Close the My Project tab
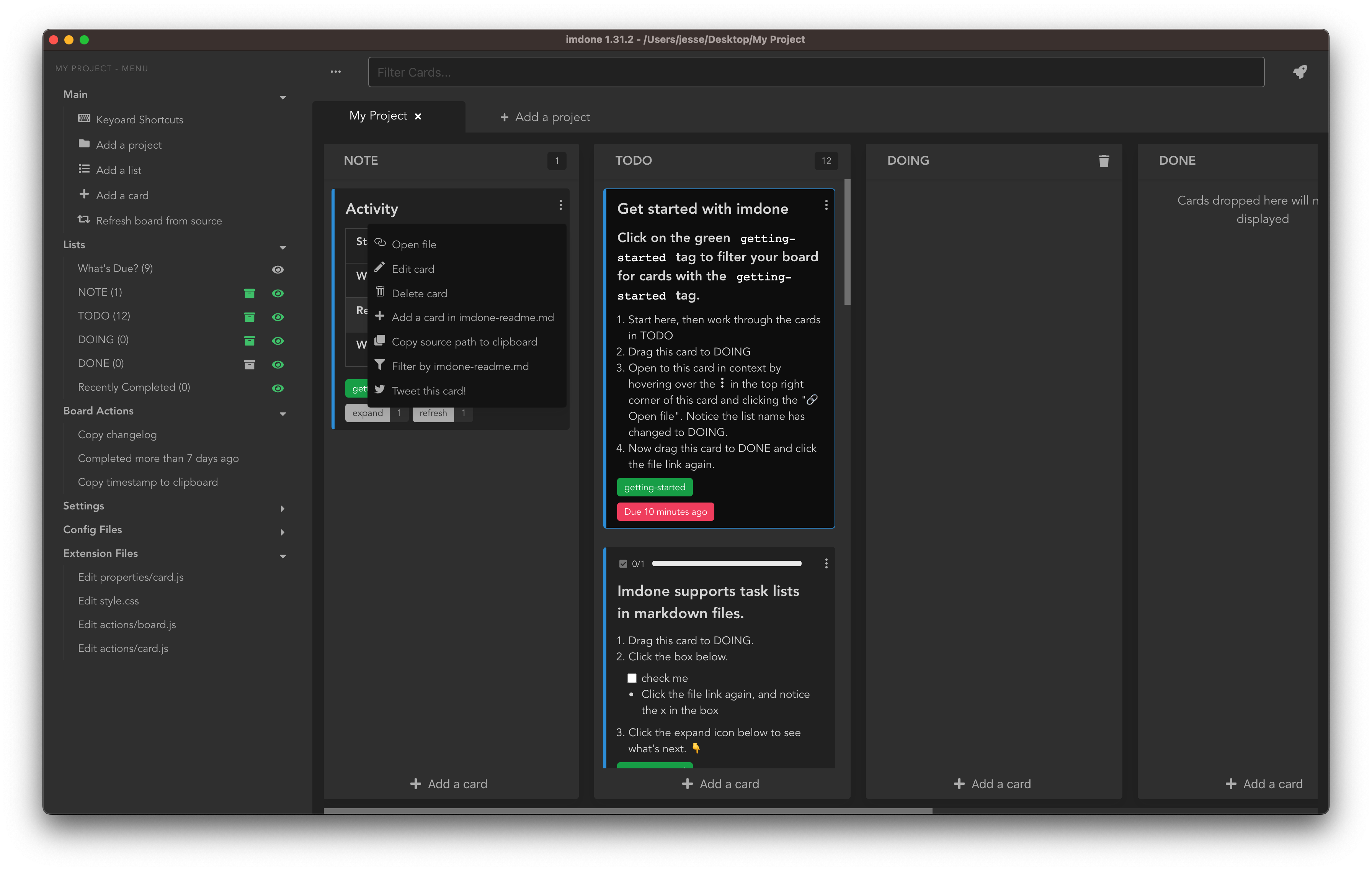Screen dimensions: 1372x871 (418, 116)
